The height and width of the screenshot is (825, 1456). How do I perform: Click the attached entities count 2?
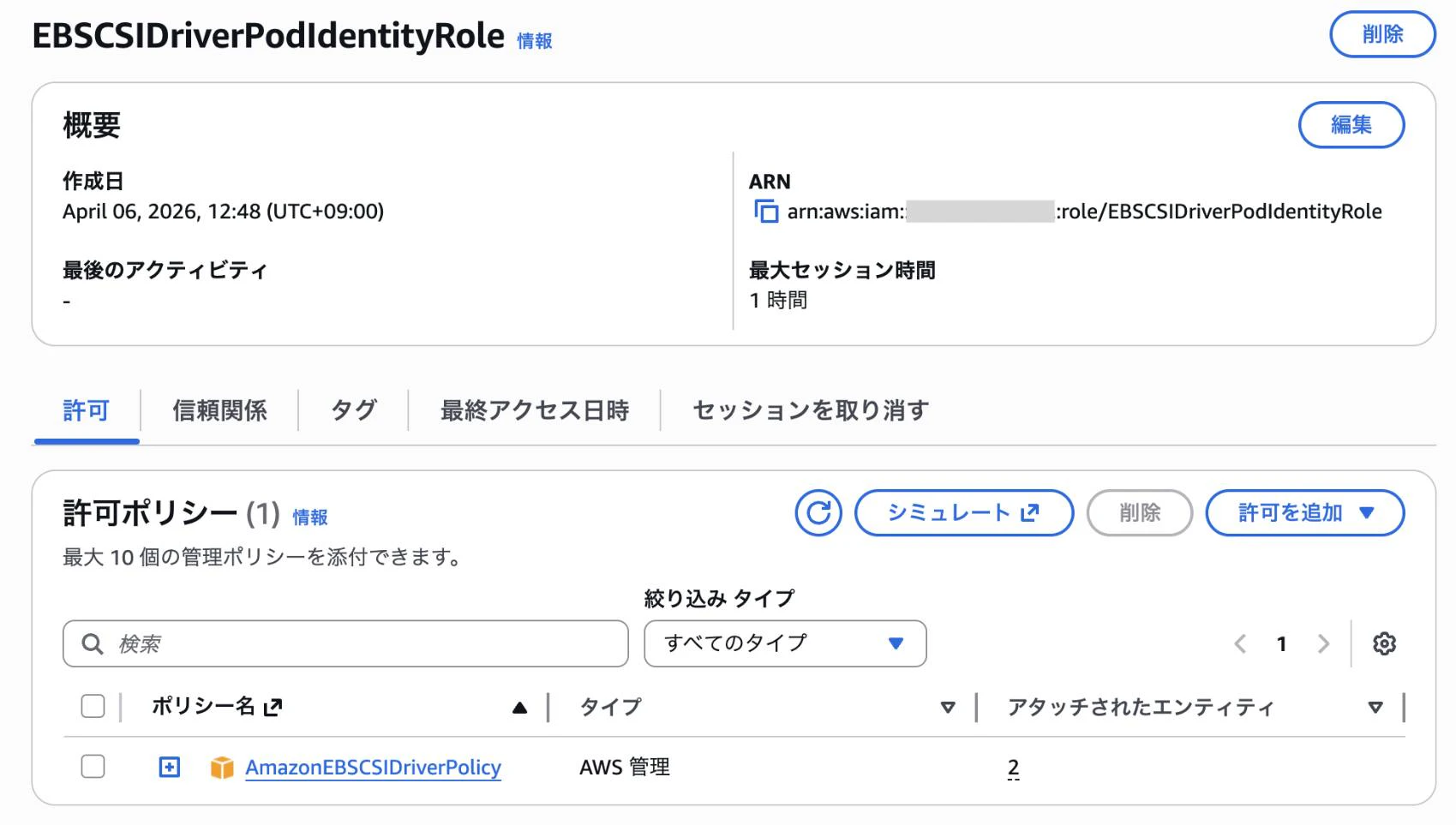(x=1013, y=768)
